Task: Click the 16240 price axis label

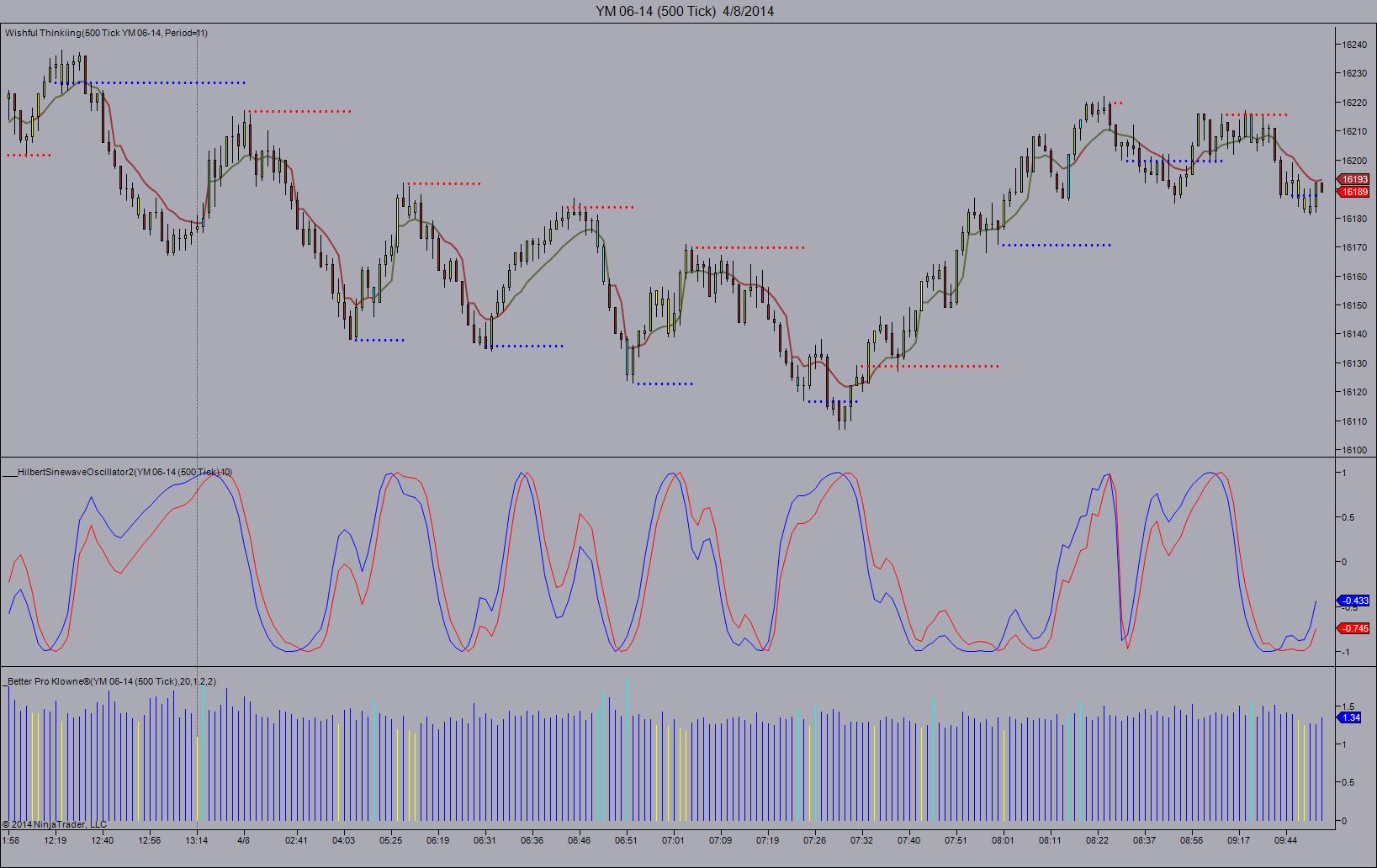Action: pos(1354,45)
